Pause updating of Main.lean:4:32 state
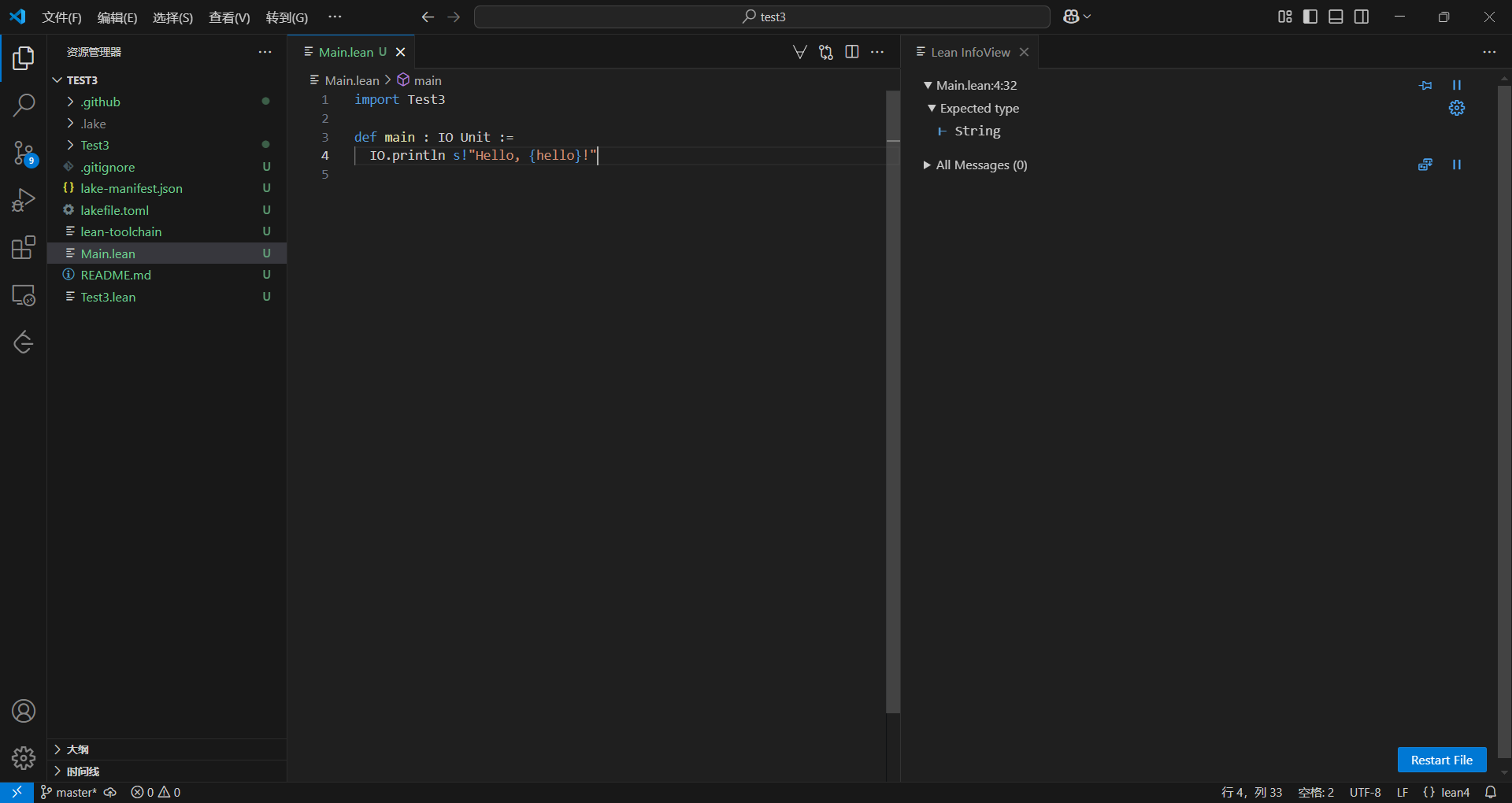Image resolution: width=1512 pixels, height=803 pixels. coord(1456,85)
